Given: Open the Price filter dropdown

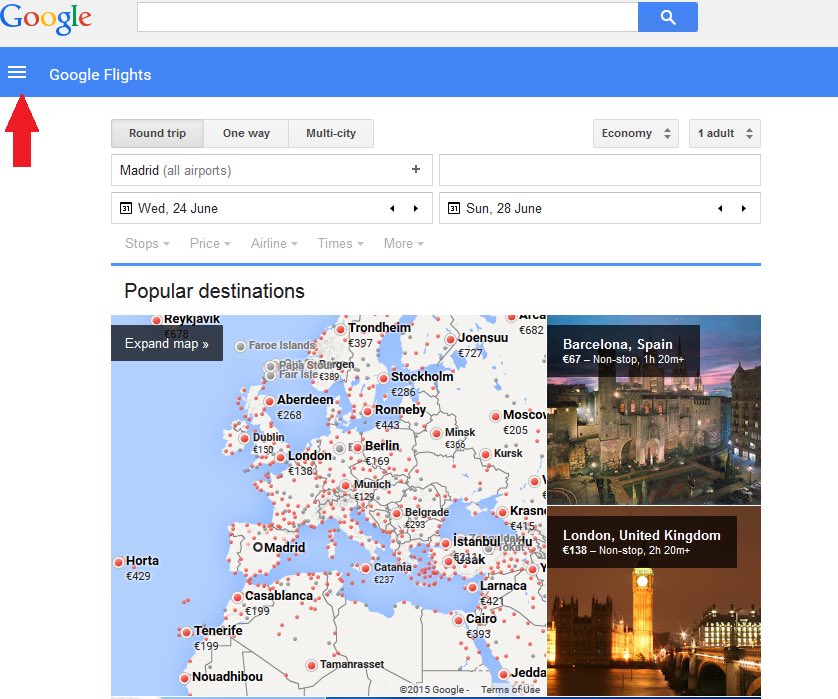Looking at the screenshot, I should click(210, 244).
